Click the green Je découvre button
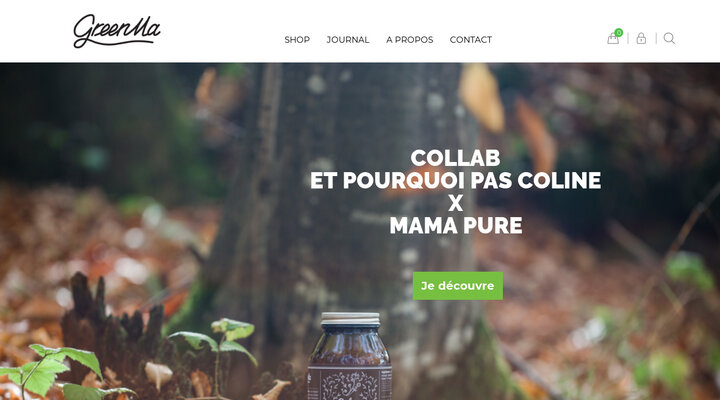720x400 pixels. (458, 286)
